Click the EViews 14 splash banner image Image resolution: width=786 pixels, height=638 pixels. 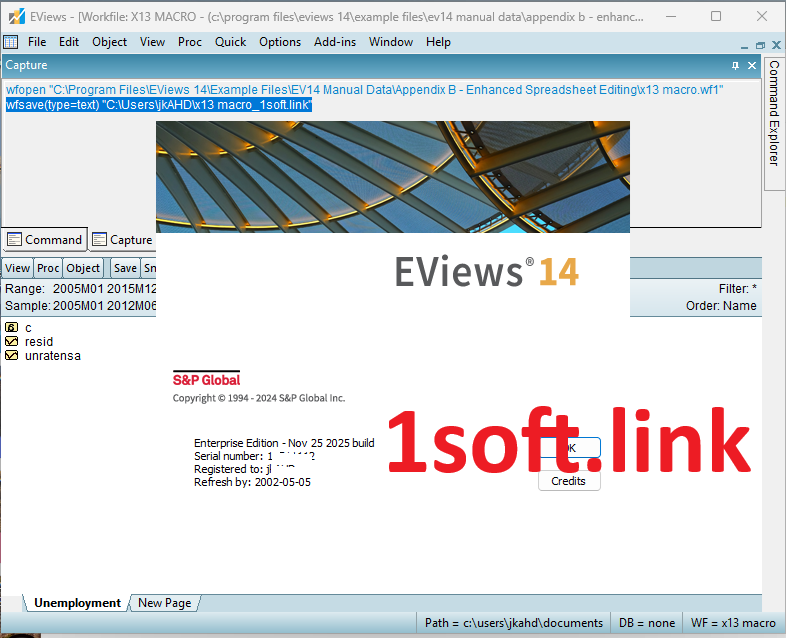[x=393, y=177]
